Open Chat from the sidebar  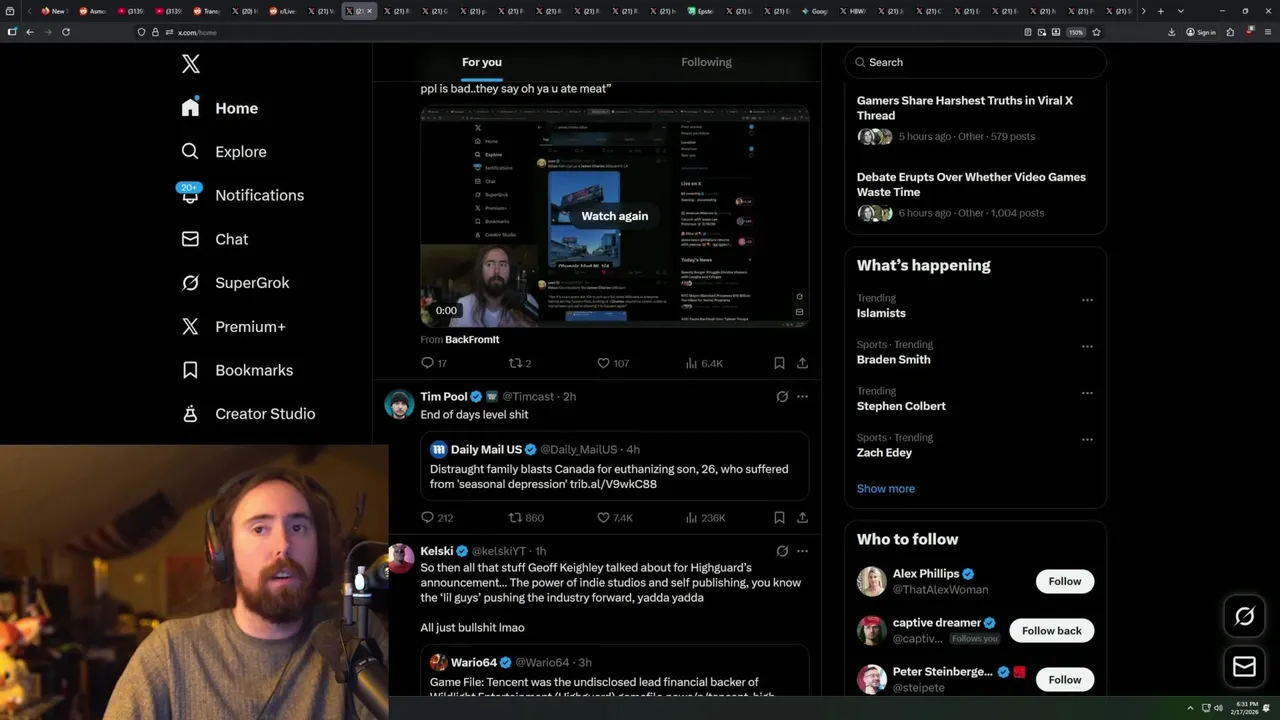click(214, 239)
